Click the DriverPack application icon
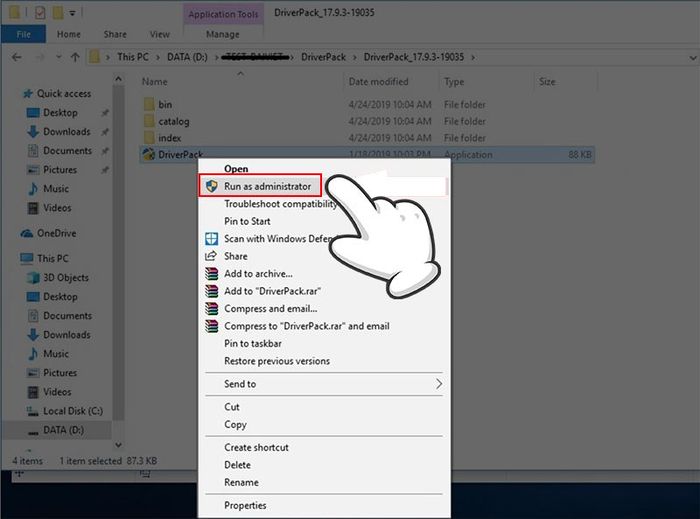The width and height of the screenshot is (700, 519). 148,154
